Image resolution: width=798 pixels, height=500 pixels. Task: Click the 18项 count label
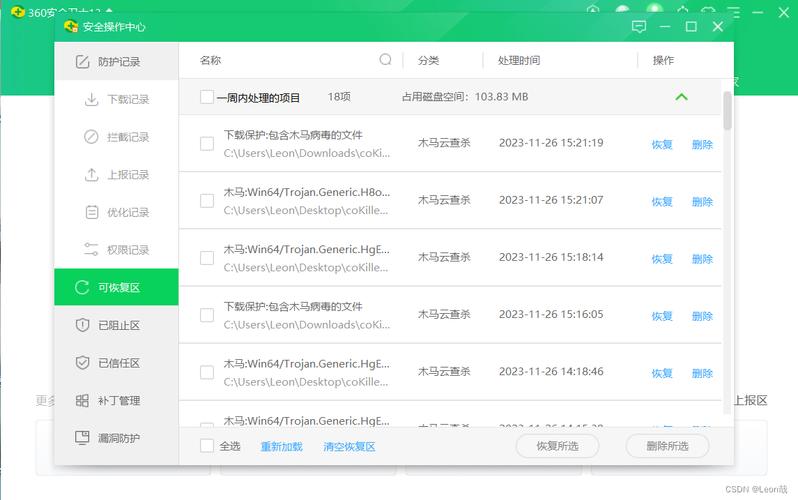pyautogui.click(x=339, y=97)
